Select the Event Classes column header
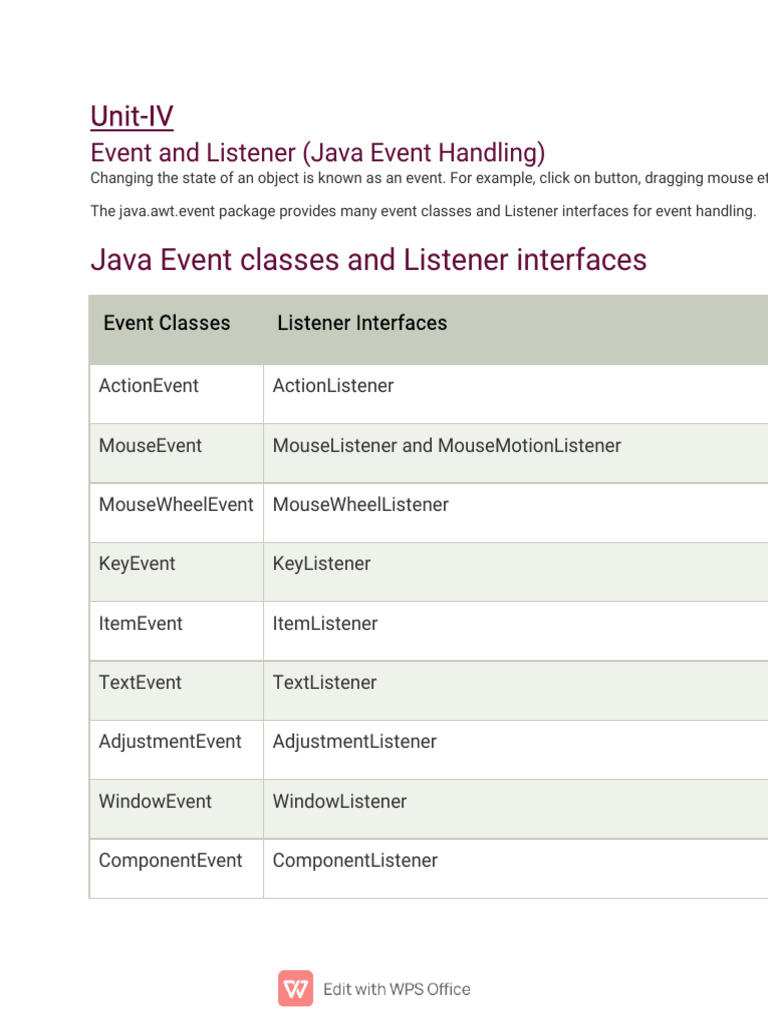 click(x=167, y=323)
